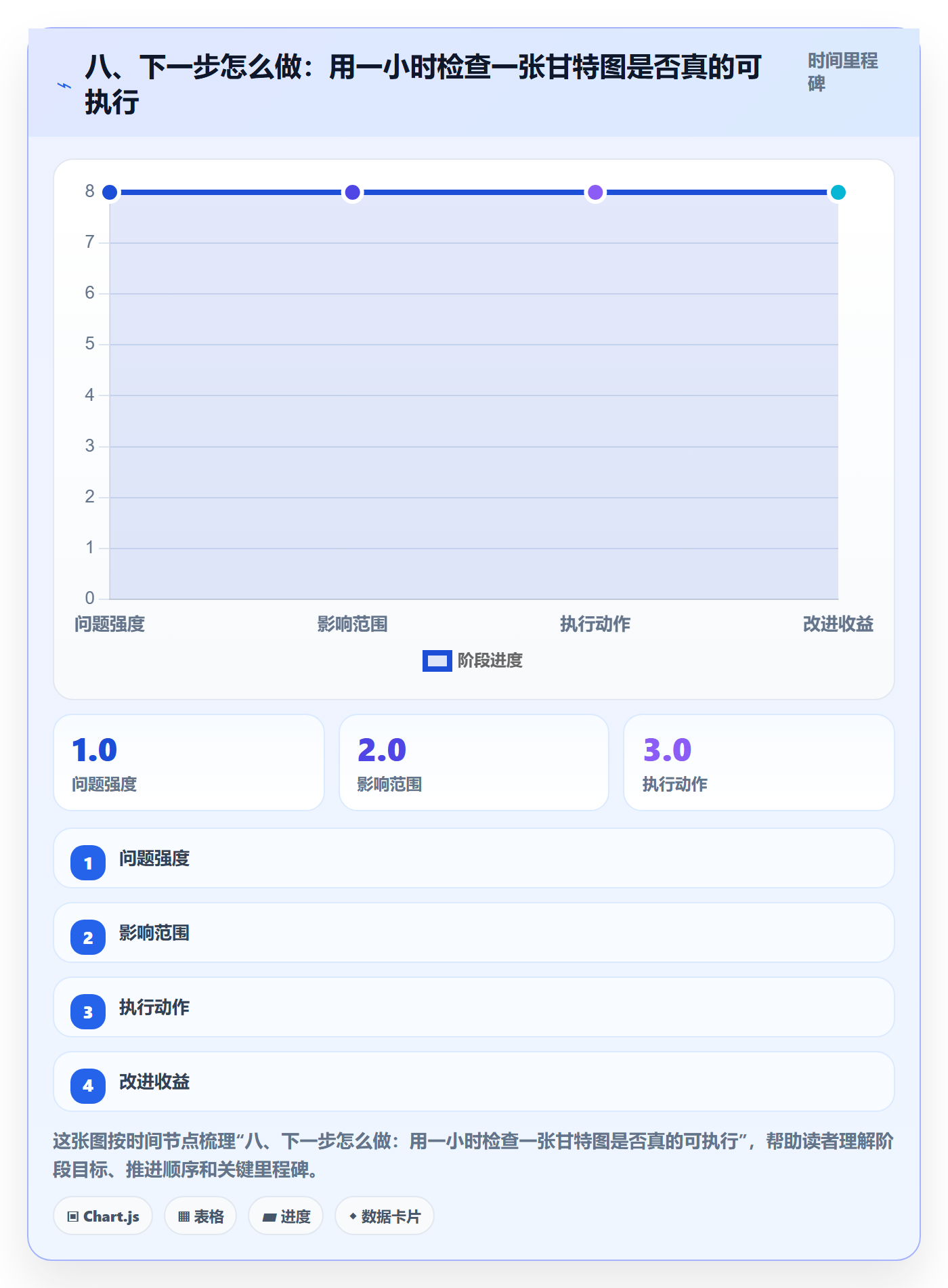Open the 执行动作 list row
948x1288 pixels.
point(474,1007)
